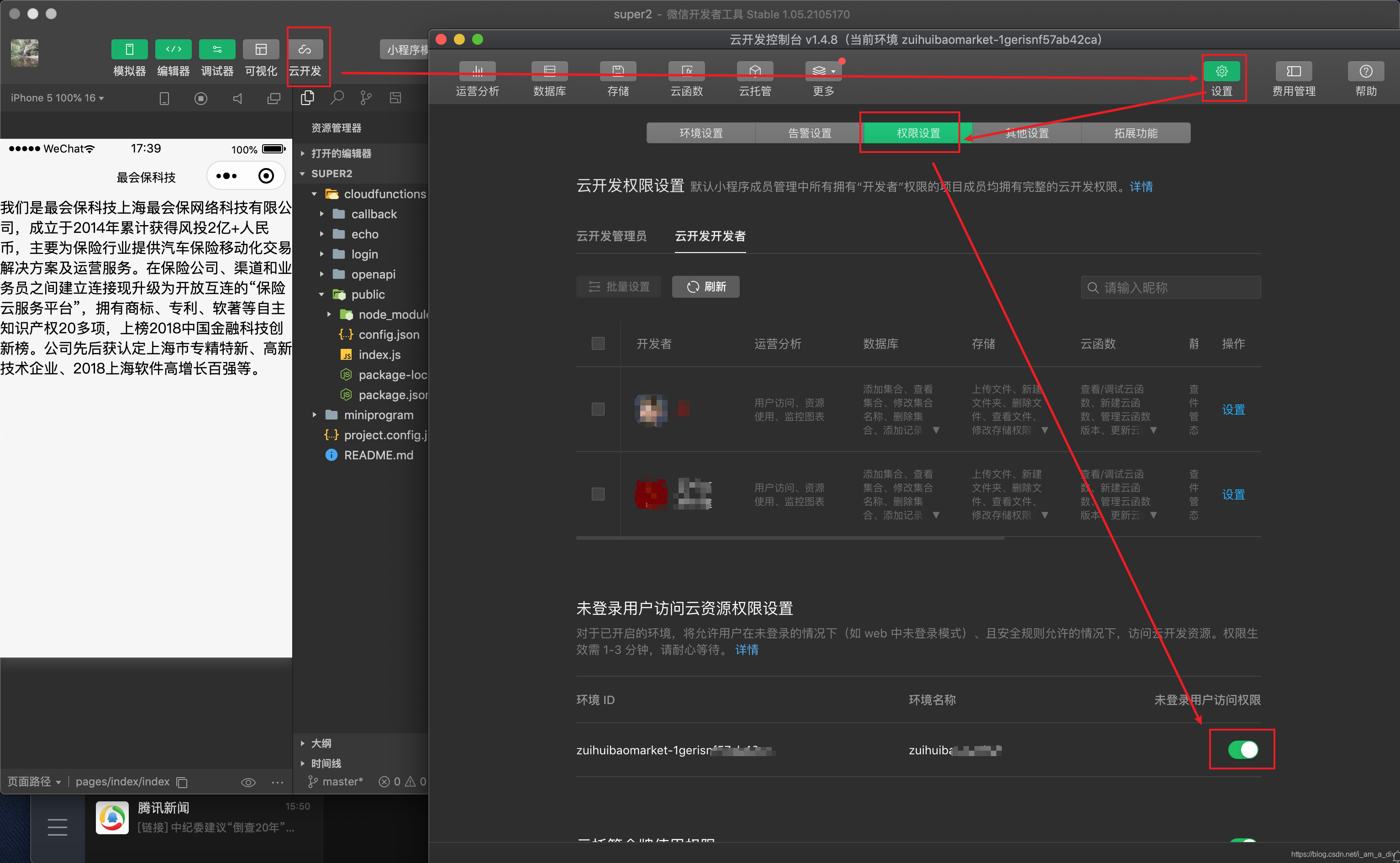The width and height of the screenshot is (1400, 863).
Task: Toggle the 编辑器 editor panel button
Action: coord(173,50)
